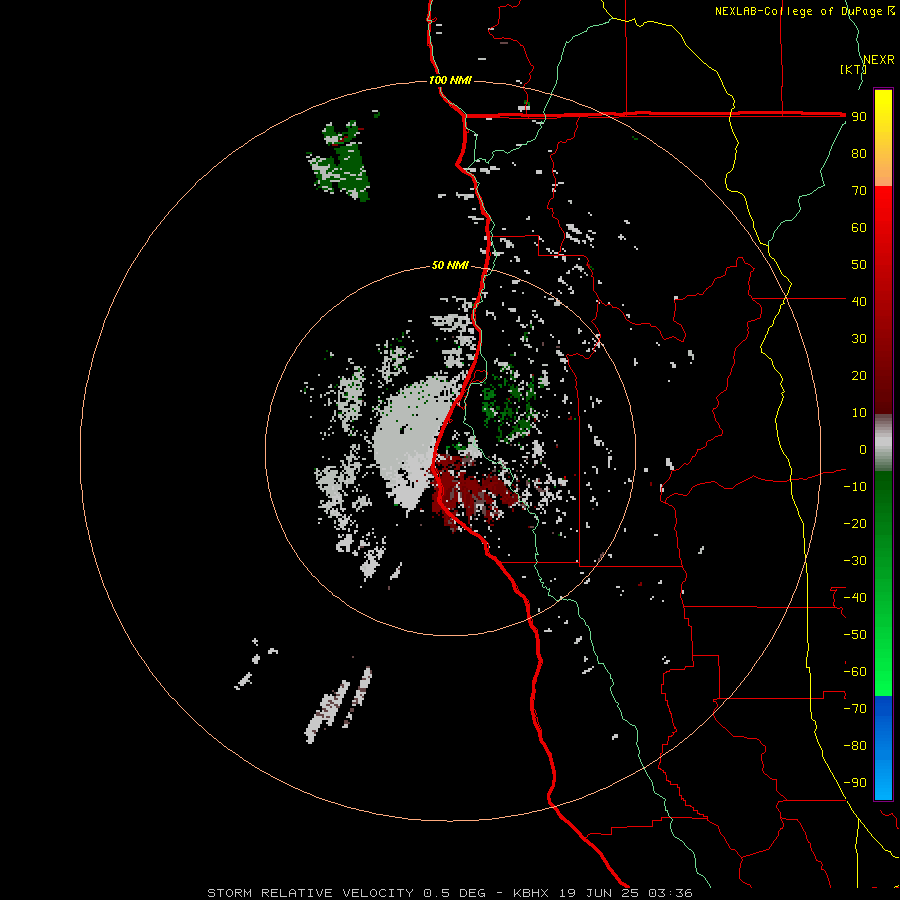Click the 20 value on velocity scale
The width and height of the screenshot is (900, 900).
point(859,376)
